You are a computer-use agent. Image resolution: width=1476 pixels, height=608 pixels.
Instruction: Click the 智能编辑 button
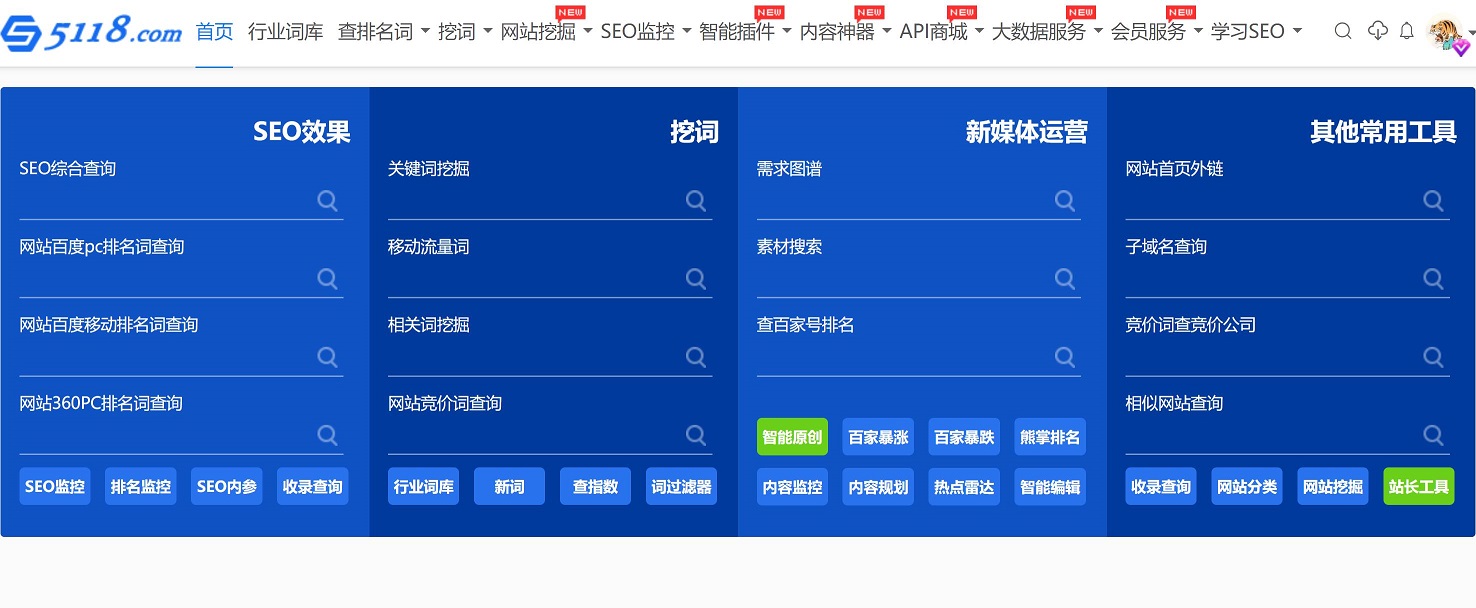[1051, 487]
